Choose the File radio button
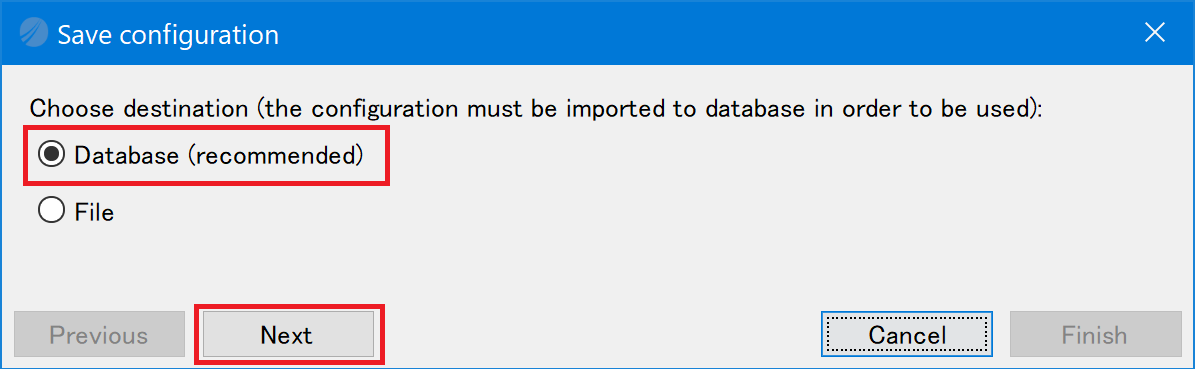Image resolution: width=1195 pixels, height=369 pixels. pyautogui.click(x=51, y=211)
